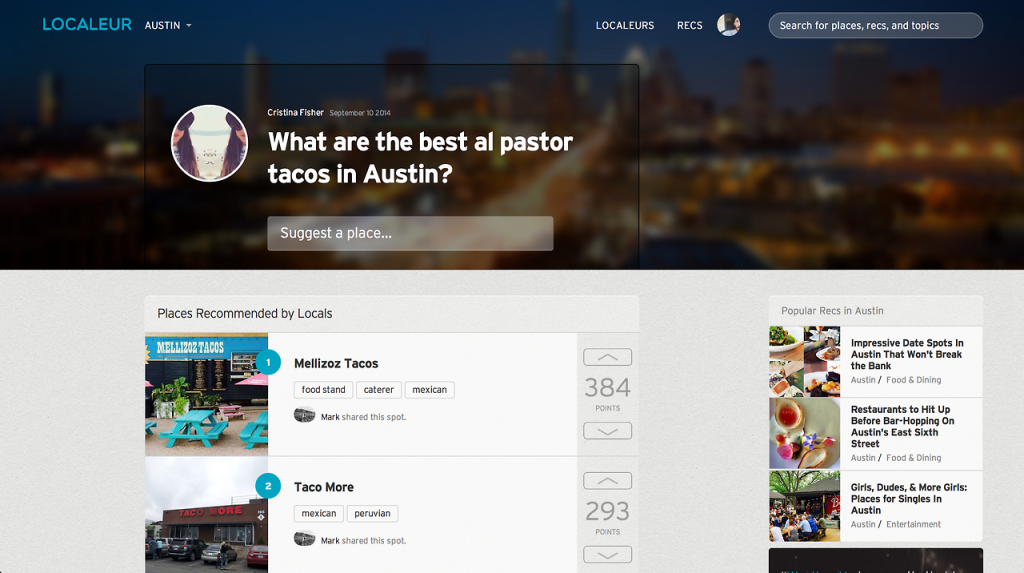
Task: Open Impressive Date Spots In Austin rec
Action: coord(906,354)
